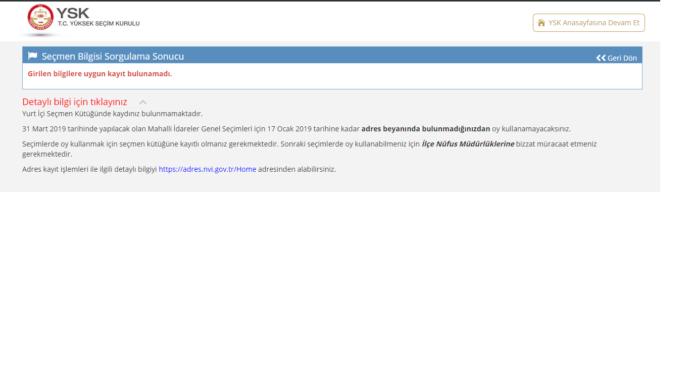This screenshot has height=388, width=690.
Task: Expand Detaylı bilgi için tıklayınız section
Action: pos(74,102)
